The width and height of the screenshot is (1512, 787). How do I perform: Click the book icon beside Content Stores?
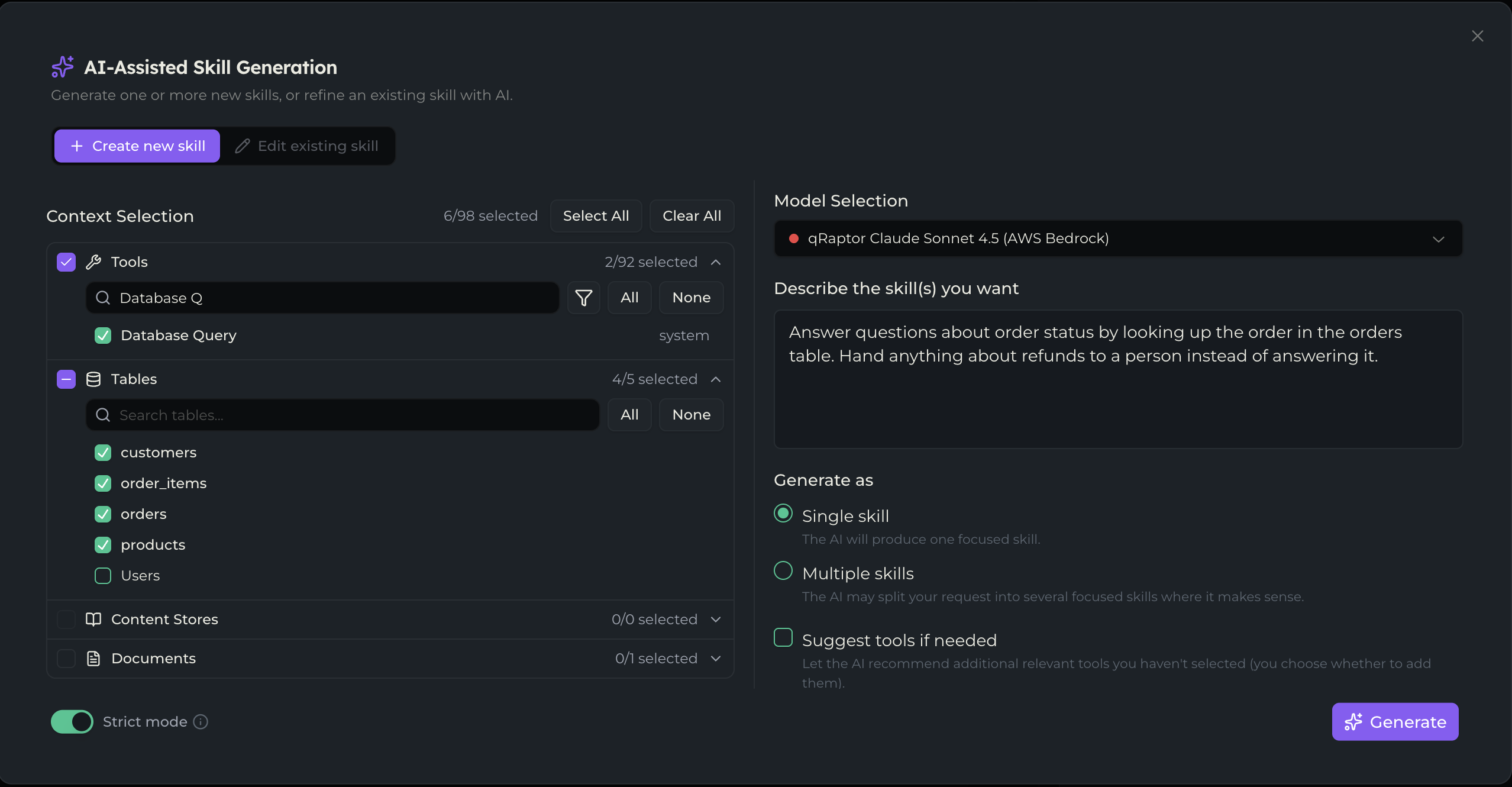93,620
